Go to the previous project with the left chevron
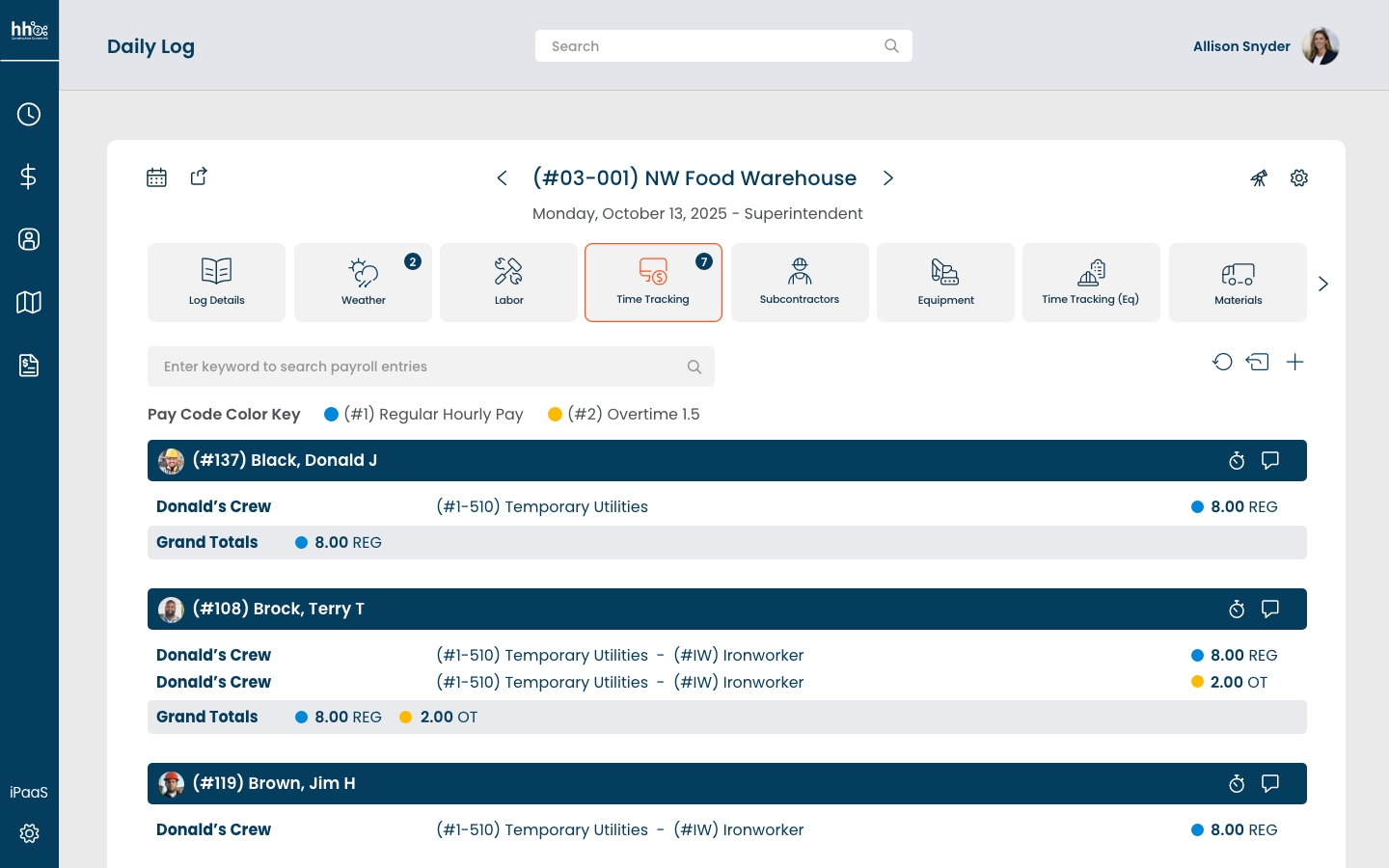The width and height of the screenshot is (1389, 868). [502, 178]
